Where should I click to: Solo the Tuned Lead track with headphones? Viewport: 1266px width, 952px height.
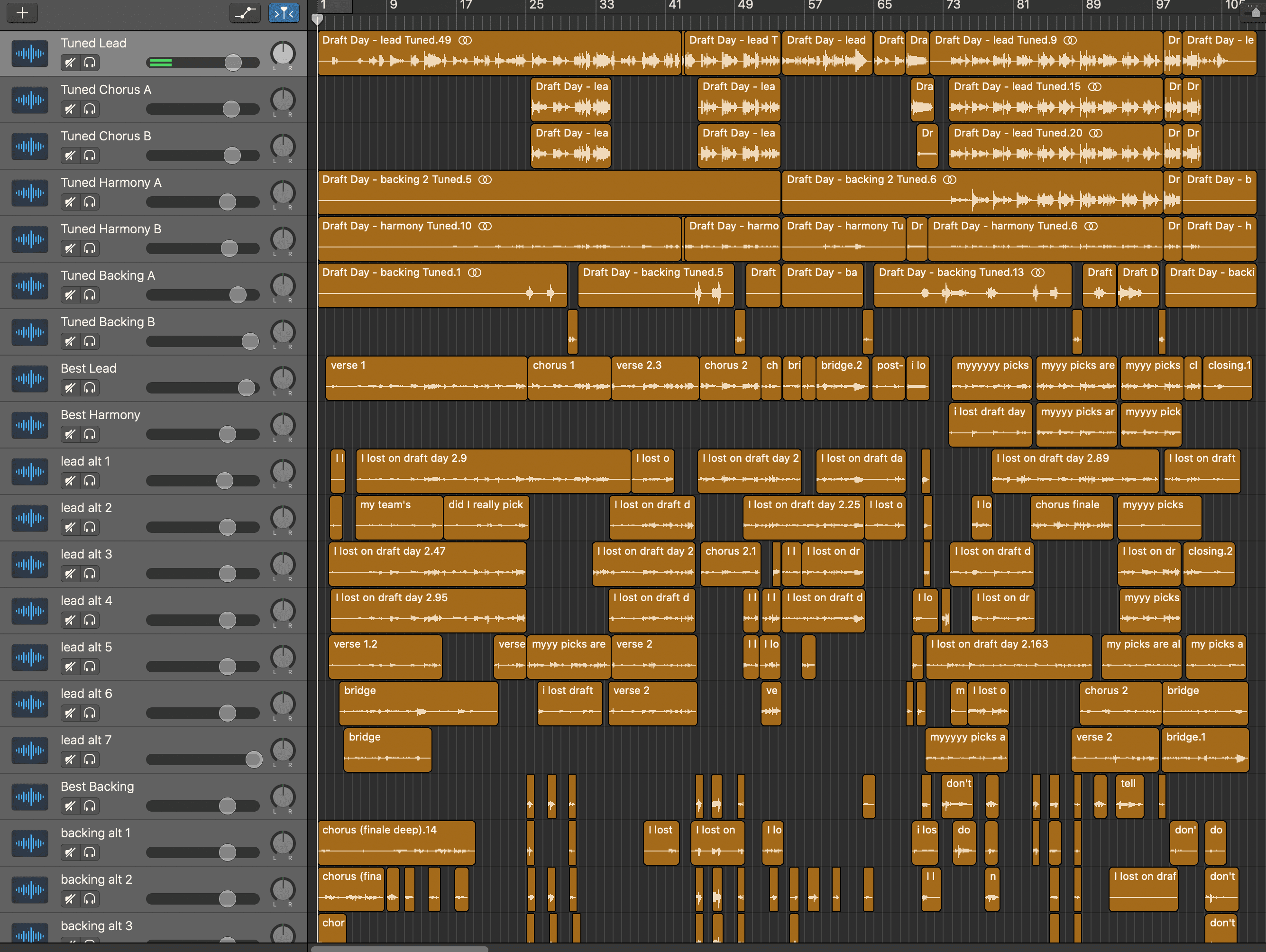pyautogui.click(x=90, y=63)
